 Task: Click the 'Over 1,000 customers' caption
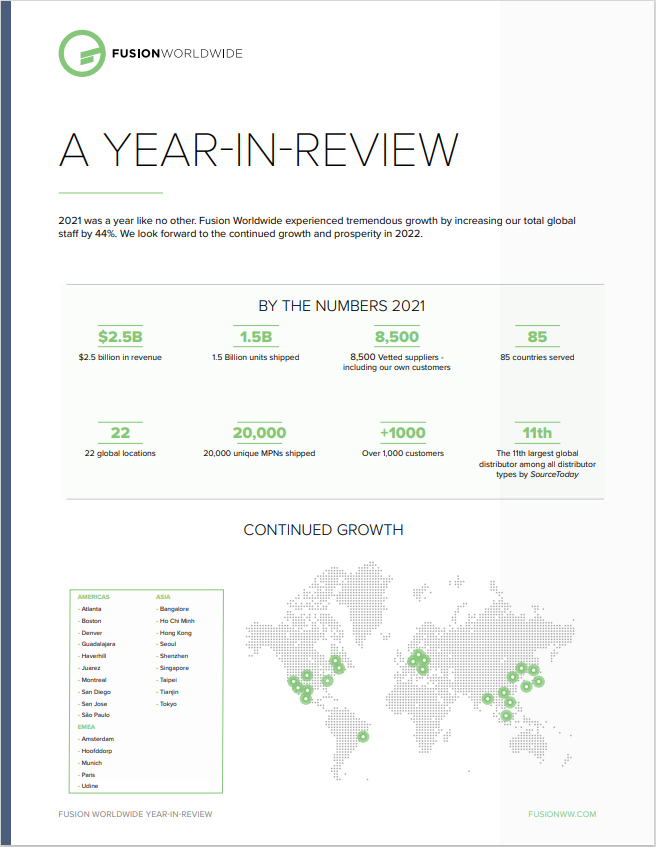coord(403,453)
